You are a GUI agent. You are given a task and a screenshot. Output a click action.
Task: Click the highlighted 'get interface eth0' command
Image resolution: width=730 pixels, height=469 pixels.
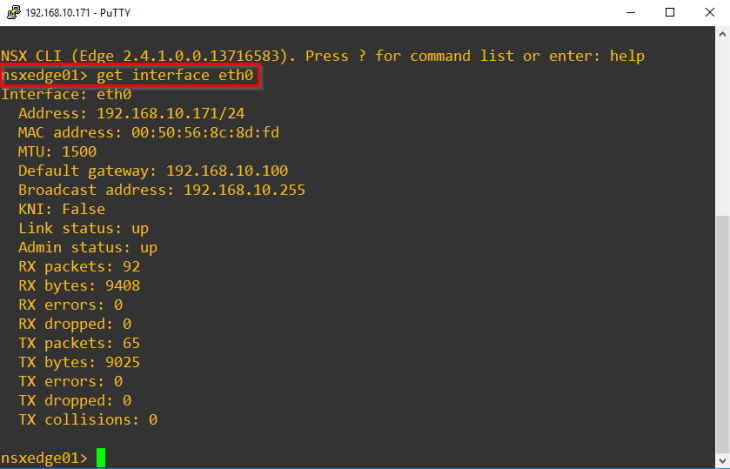click(175, 75)
